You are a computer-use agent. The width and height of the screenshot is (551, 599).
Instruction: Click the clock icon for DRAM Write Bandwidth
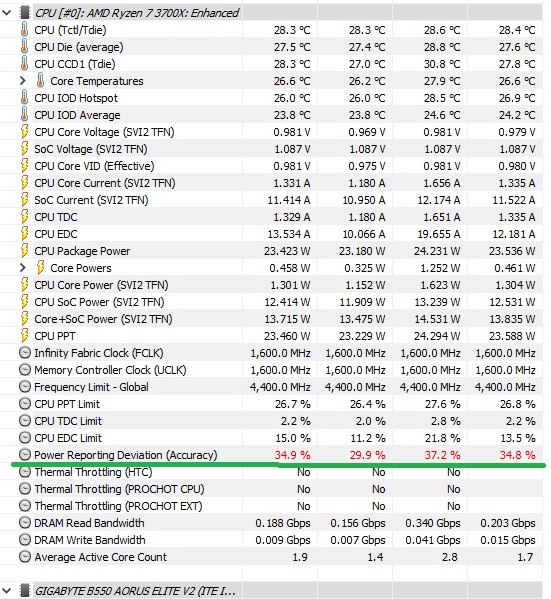(25, 540)
